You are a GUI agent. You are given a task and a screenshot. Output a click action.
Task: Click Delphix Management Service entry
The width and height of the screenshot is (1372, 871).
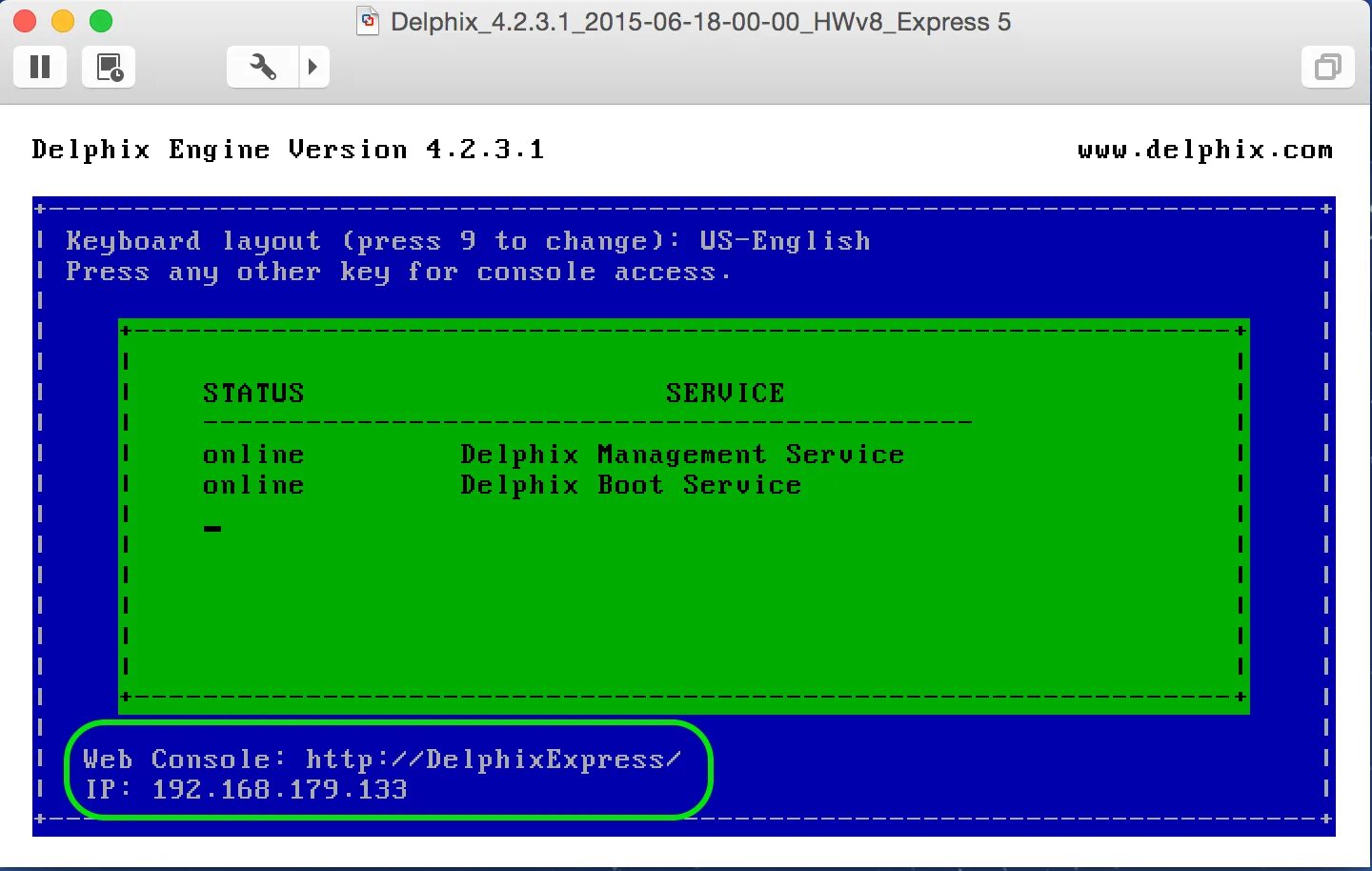point(682,455)
